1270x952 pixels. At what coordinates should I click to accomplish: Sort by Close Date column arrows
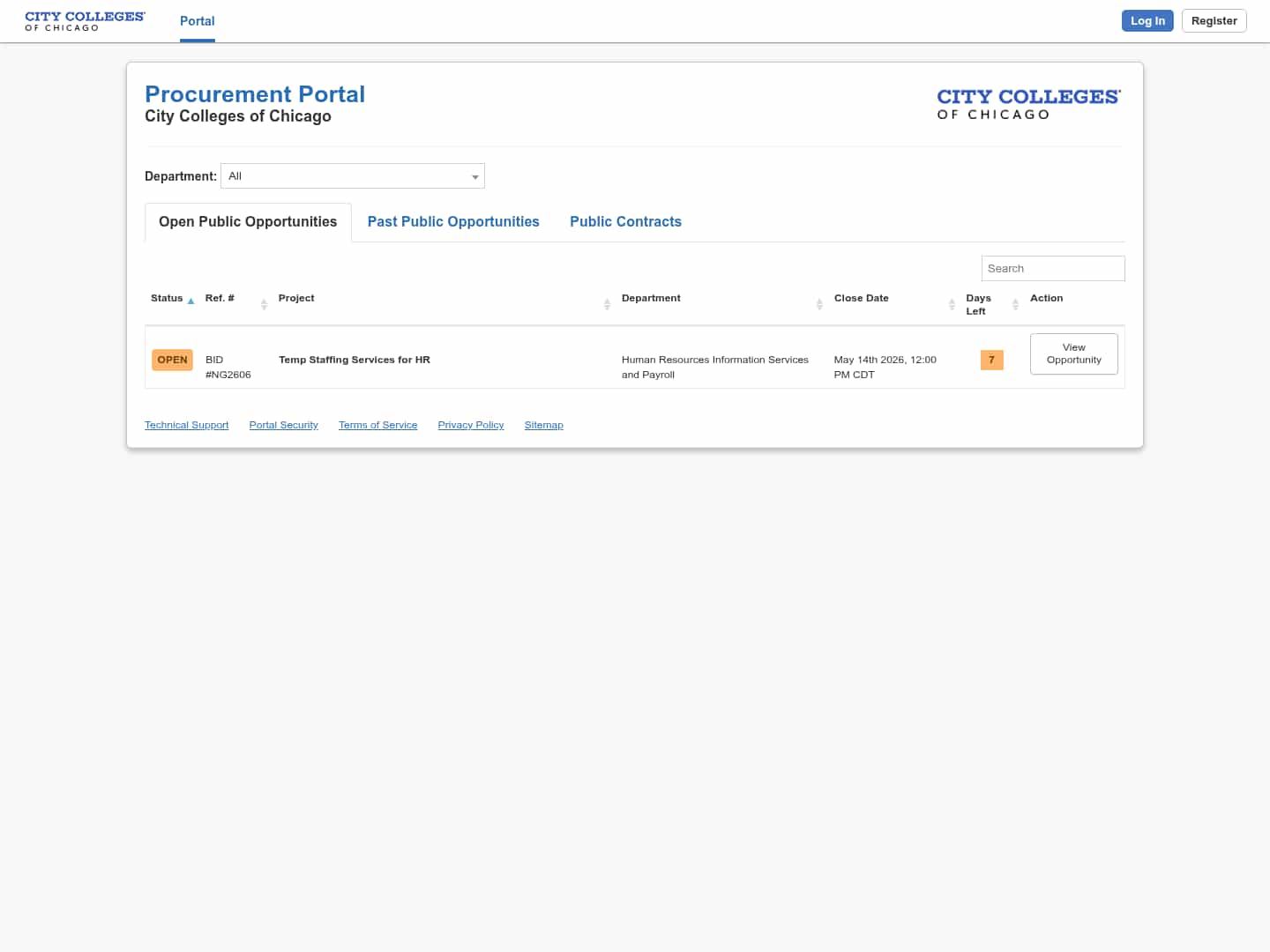(x=952, y=304)
